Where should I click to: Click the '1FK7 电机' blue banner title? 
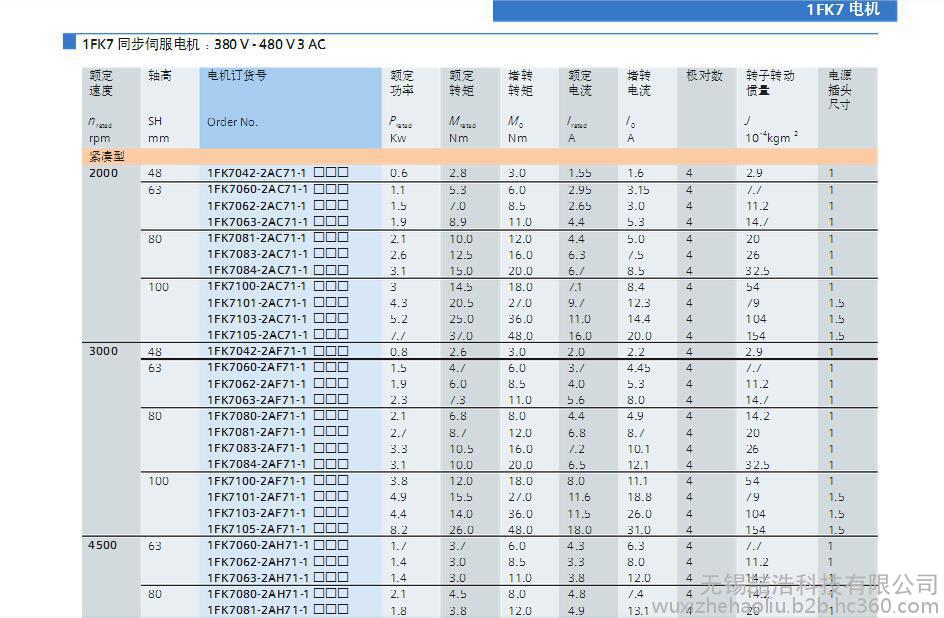[x=843, y=9]
